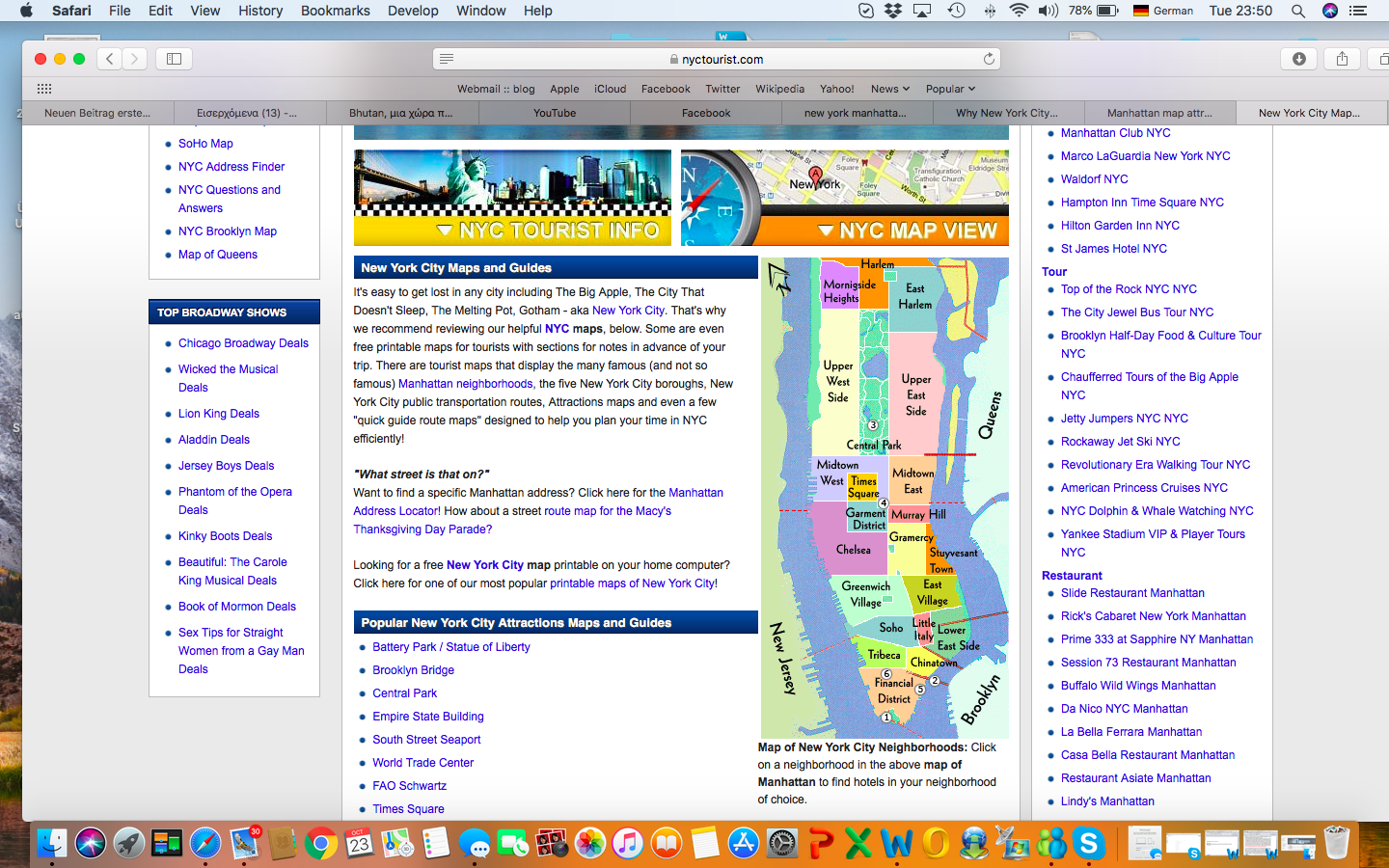Open Time Machine menu bar icon
Viewport: 1389px width, 868px height.
point(956,11)
